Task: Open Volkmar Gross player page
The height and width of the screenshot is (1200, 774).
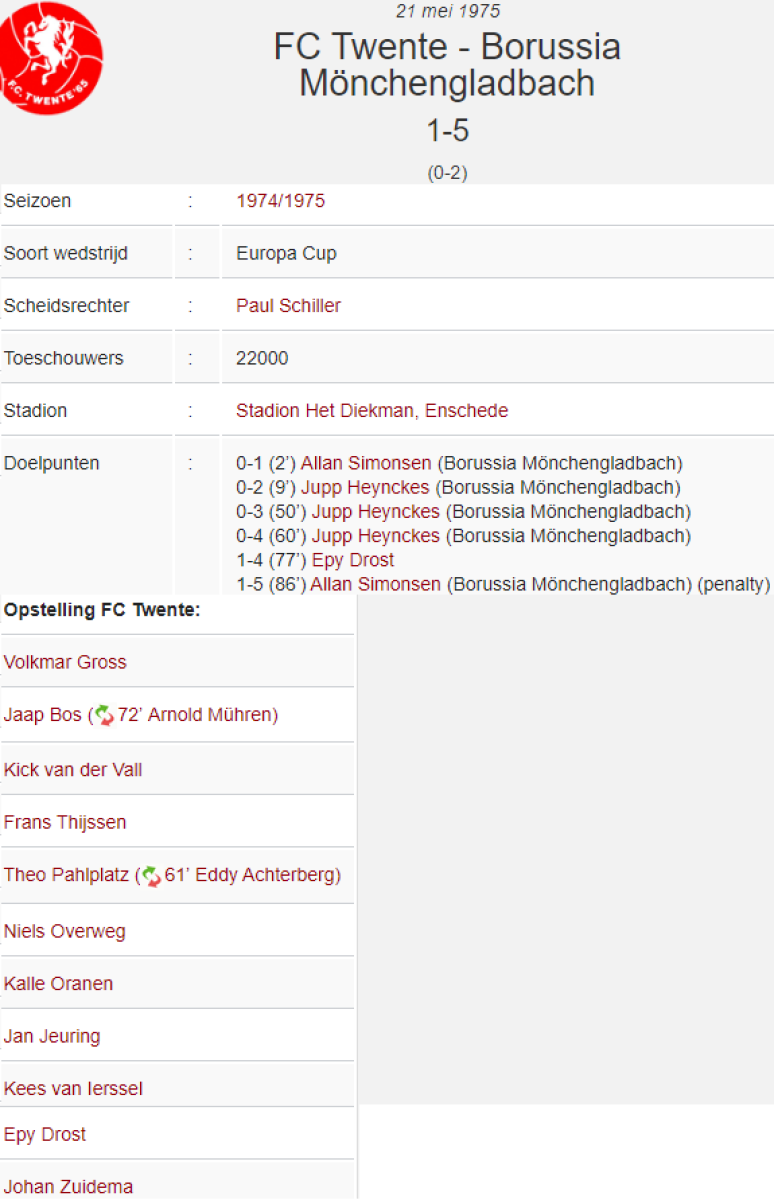Action: [65, 662]
